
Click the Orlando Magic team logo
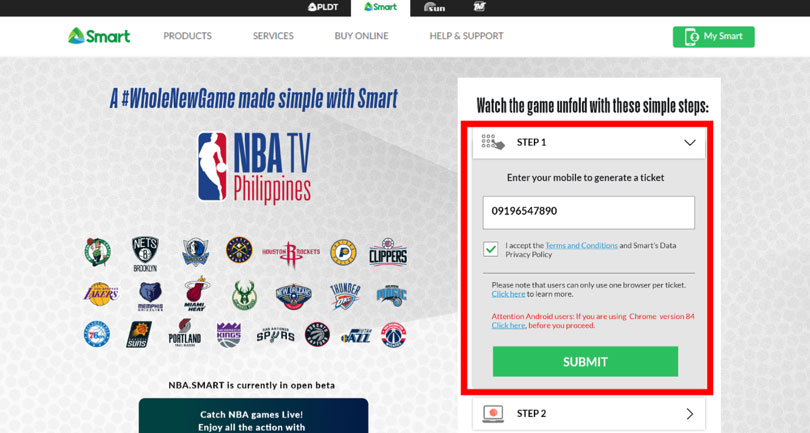392,295
